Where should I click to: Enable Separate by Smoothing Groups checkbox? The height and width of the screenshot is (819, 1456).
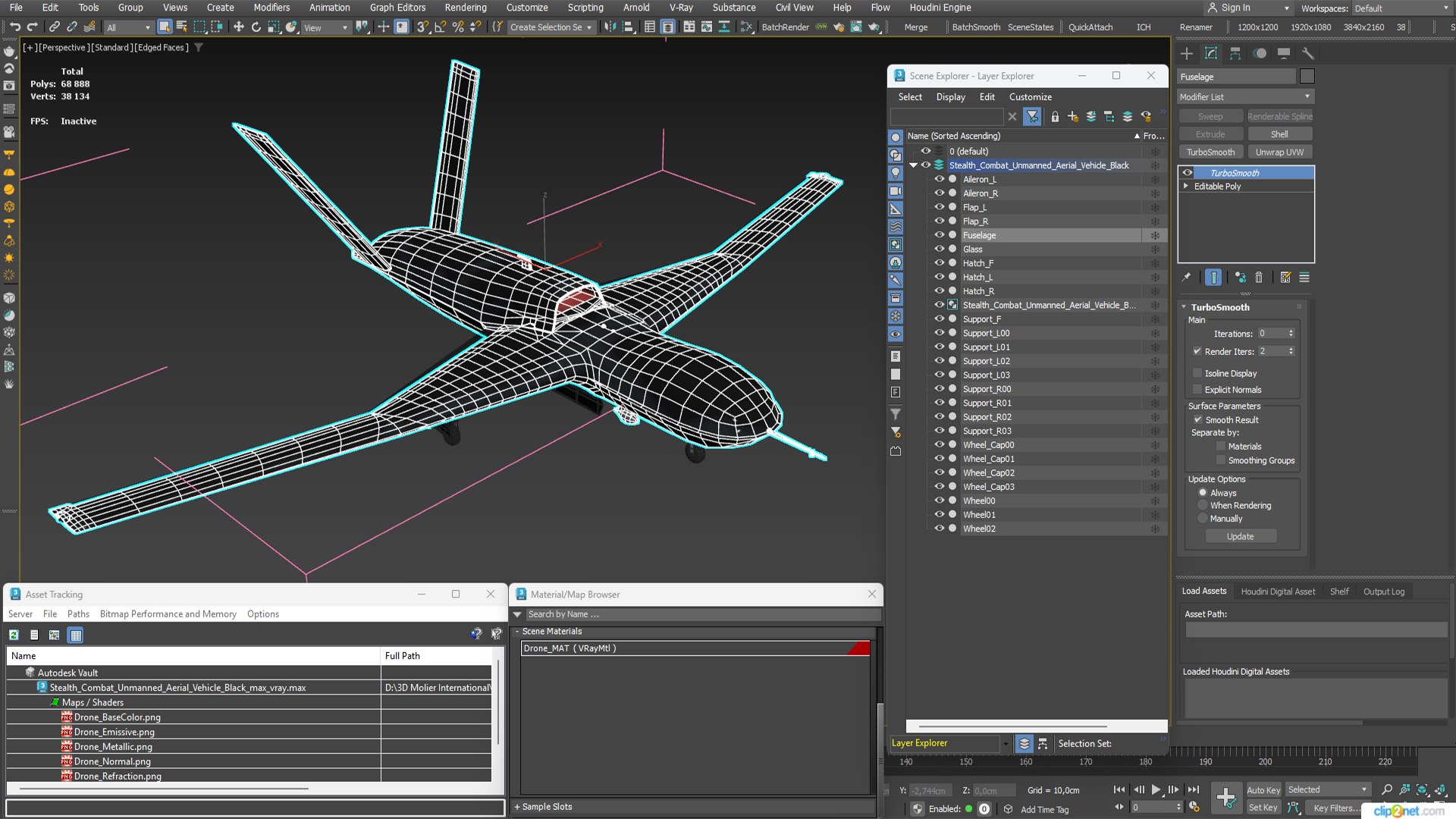coord(1221,460)
